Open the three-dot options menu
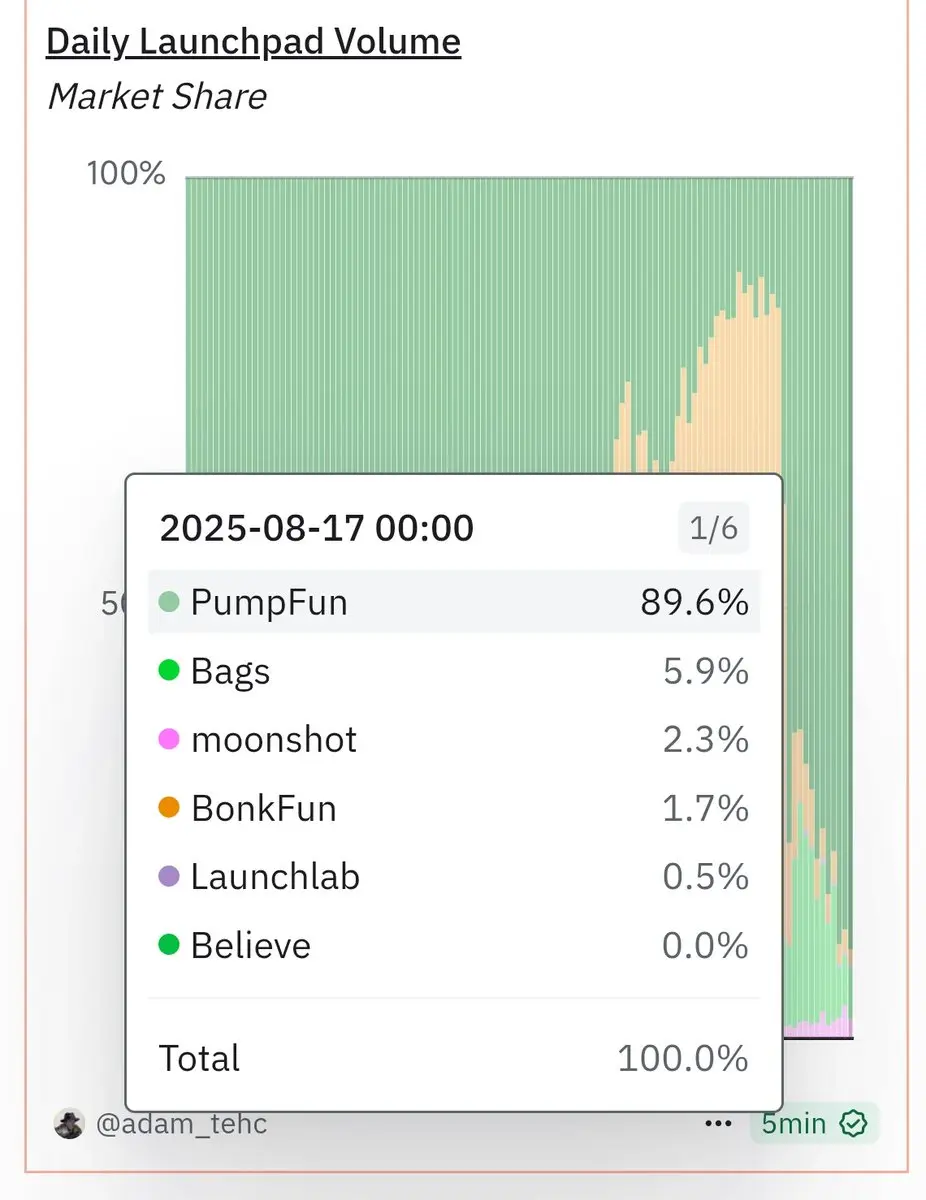This screenshot has height=1200, width=926. click(x=718, y=1123)
